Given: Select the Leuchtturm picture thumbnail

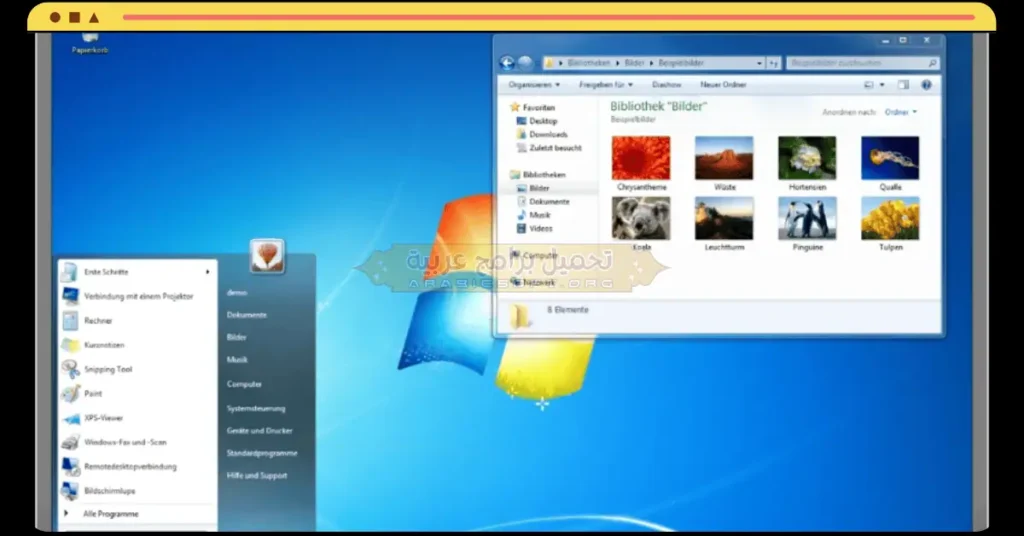Looking at the screenshot, I should tap(724, 219).
